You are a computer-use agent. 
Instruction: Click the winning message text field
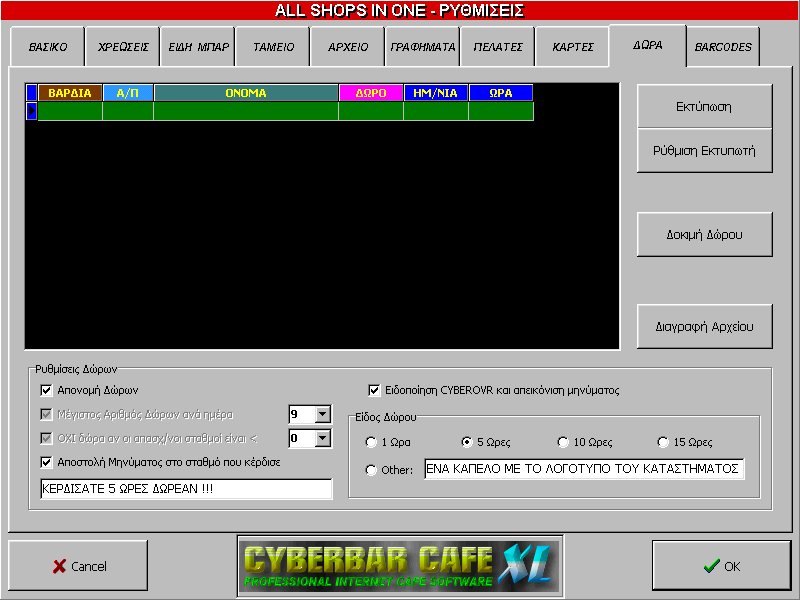pyautogui.click(x=185, y=489)
